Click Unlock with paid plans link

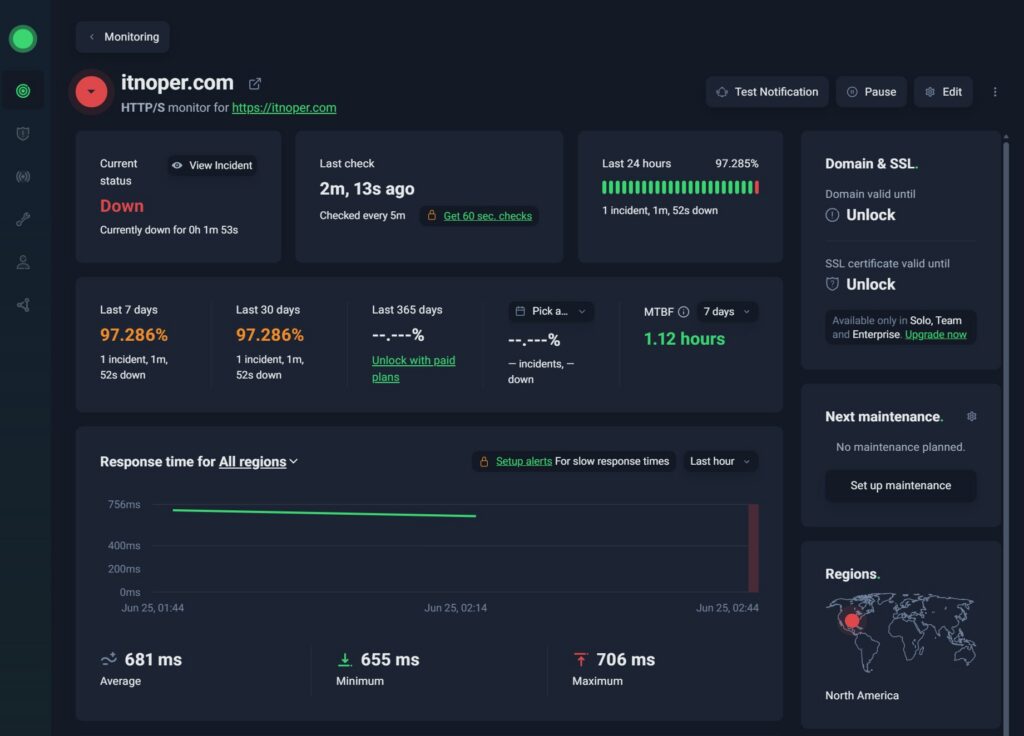(413, 368)
